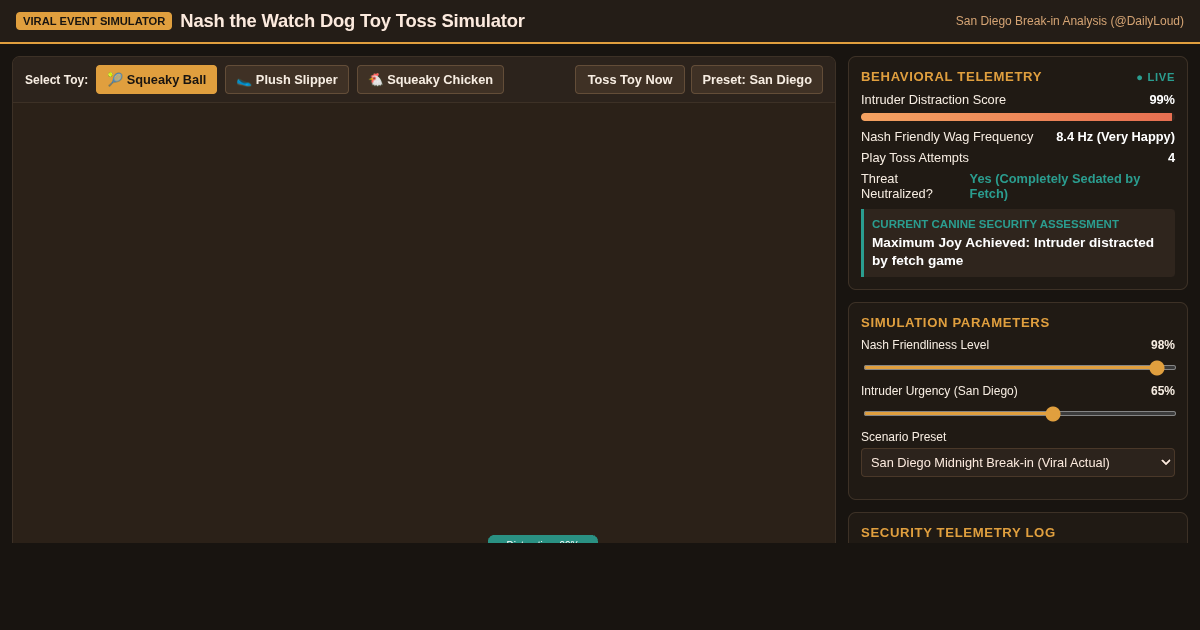Click the 99% distraction score value
The width and height of the screenshot is (1200, 630).
coord(1162,100)
